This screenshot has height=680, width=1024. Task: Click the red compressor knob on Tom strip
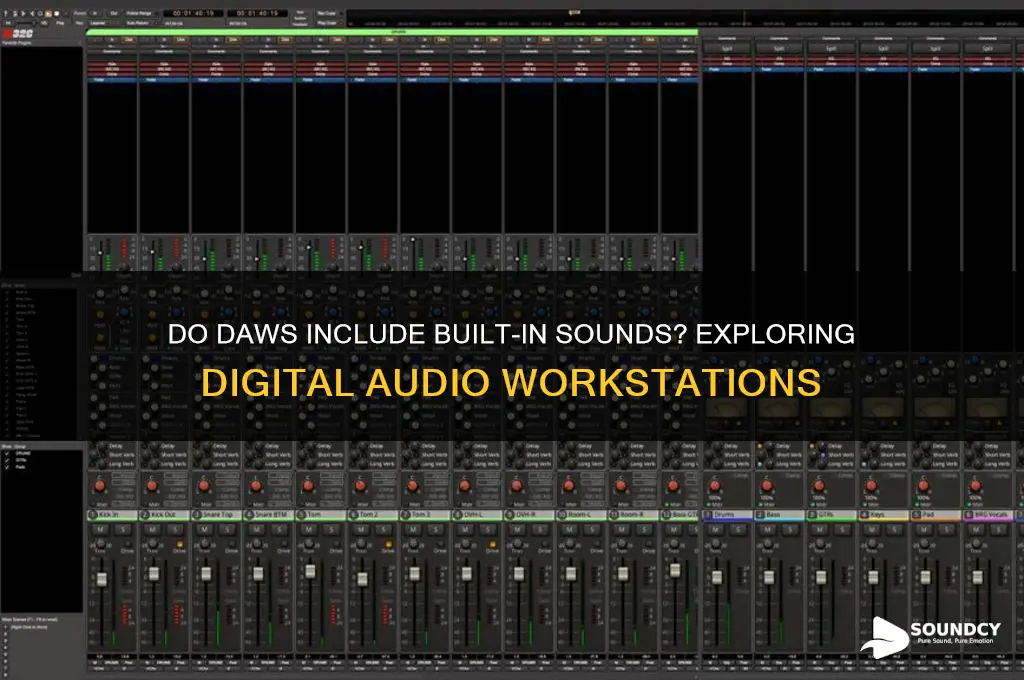pos(308,485)
